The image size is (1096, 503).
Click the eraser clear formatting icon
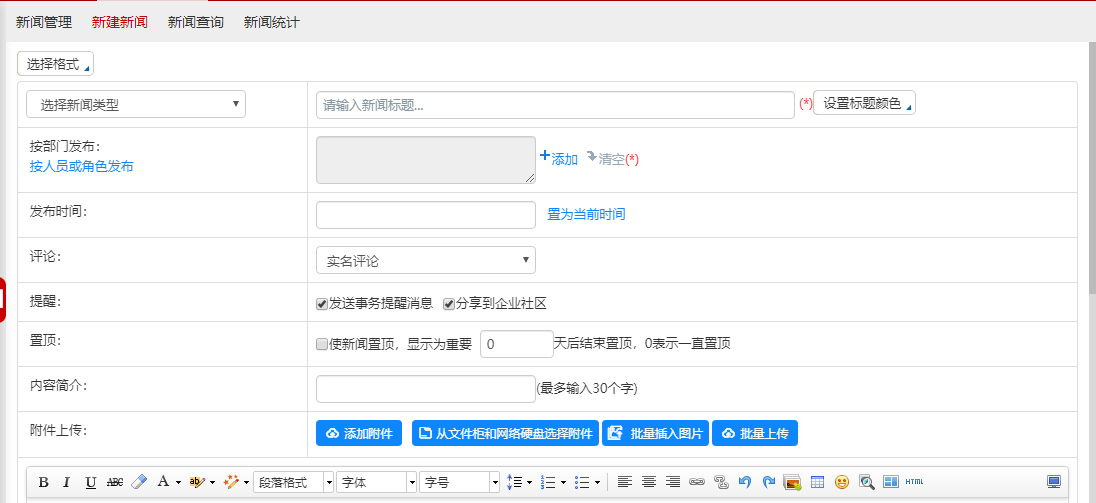139,482
